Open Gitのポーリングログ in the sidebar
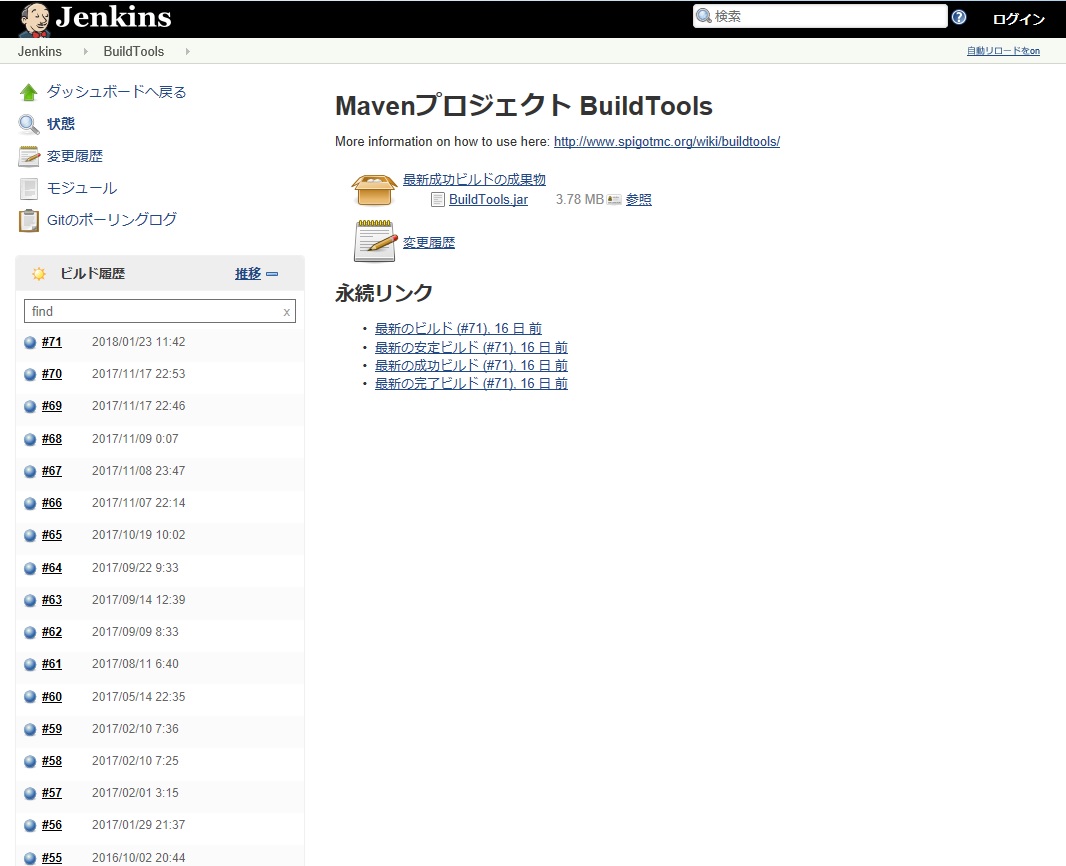This screenshot has width=1066, height=866. click(111, 220)
